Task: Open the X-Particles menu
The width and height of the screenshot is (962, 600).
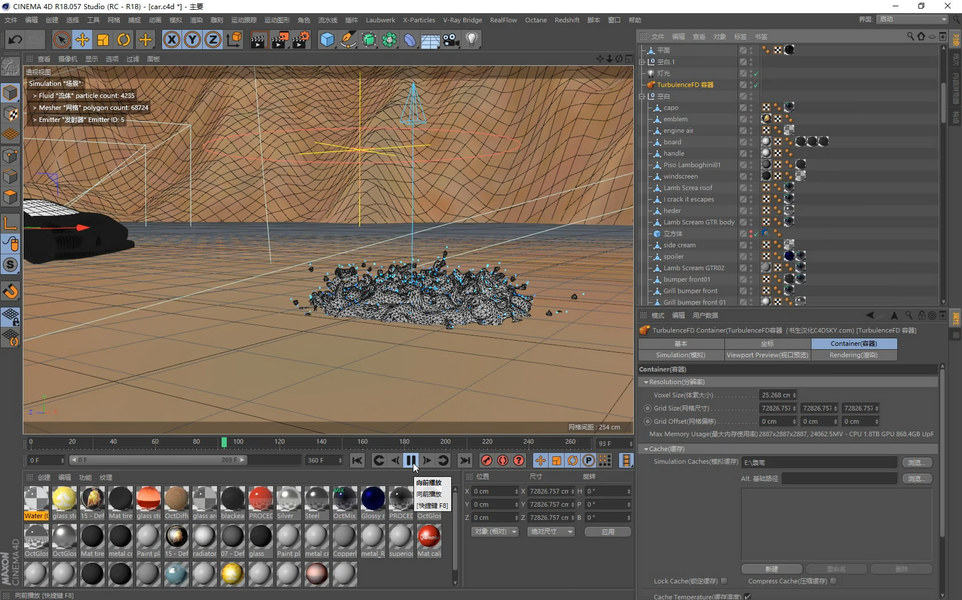Action: tap(419, 20)
